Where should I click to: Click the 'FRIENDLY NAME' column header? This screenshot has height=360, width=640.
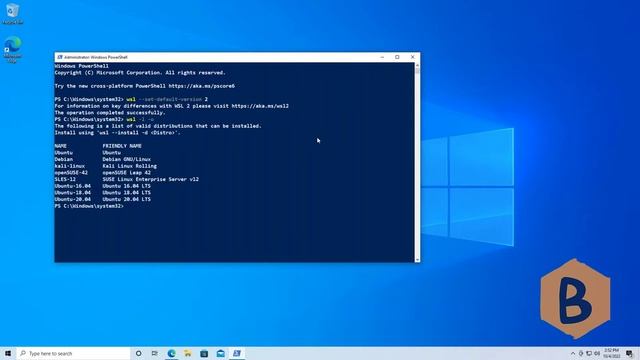[122, 146]
